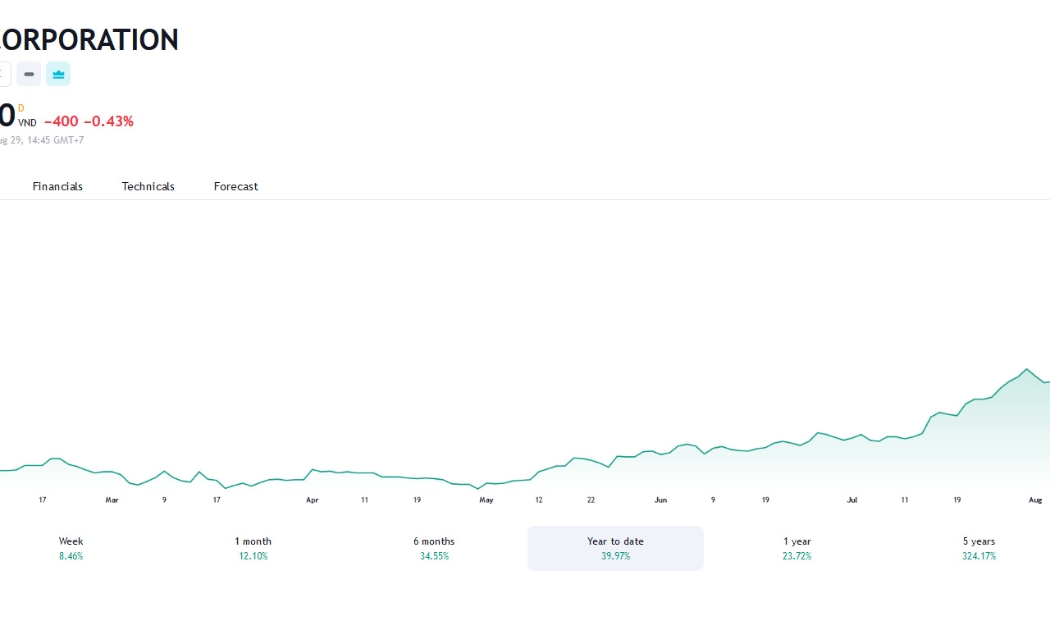Click the 12.10% monthly return value

click(x=253, y=556)
